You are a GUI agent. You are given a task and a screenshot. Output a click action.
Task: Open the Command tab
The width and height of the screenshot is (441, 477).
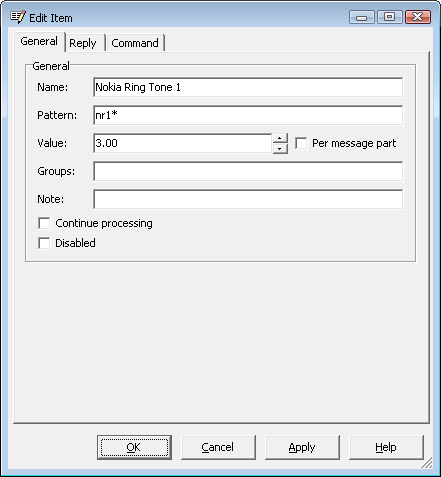135,43
